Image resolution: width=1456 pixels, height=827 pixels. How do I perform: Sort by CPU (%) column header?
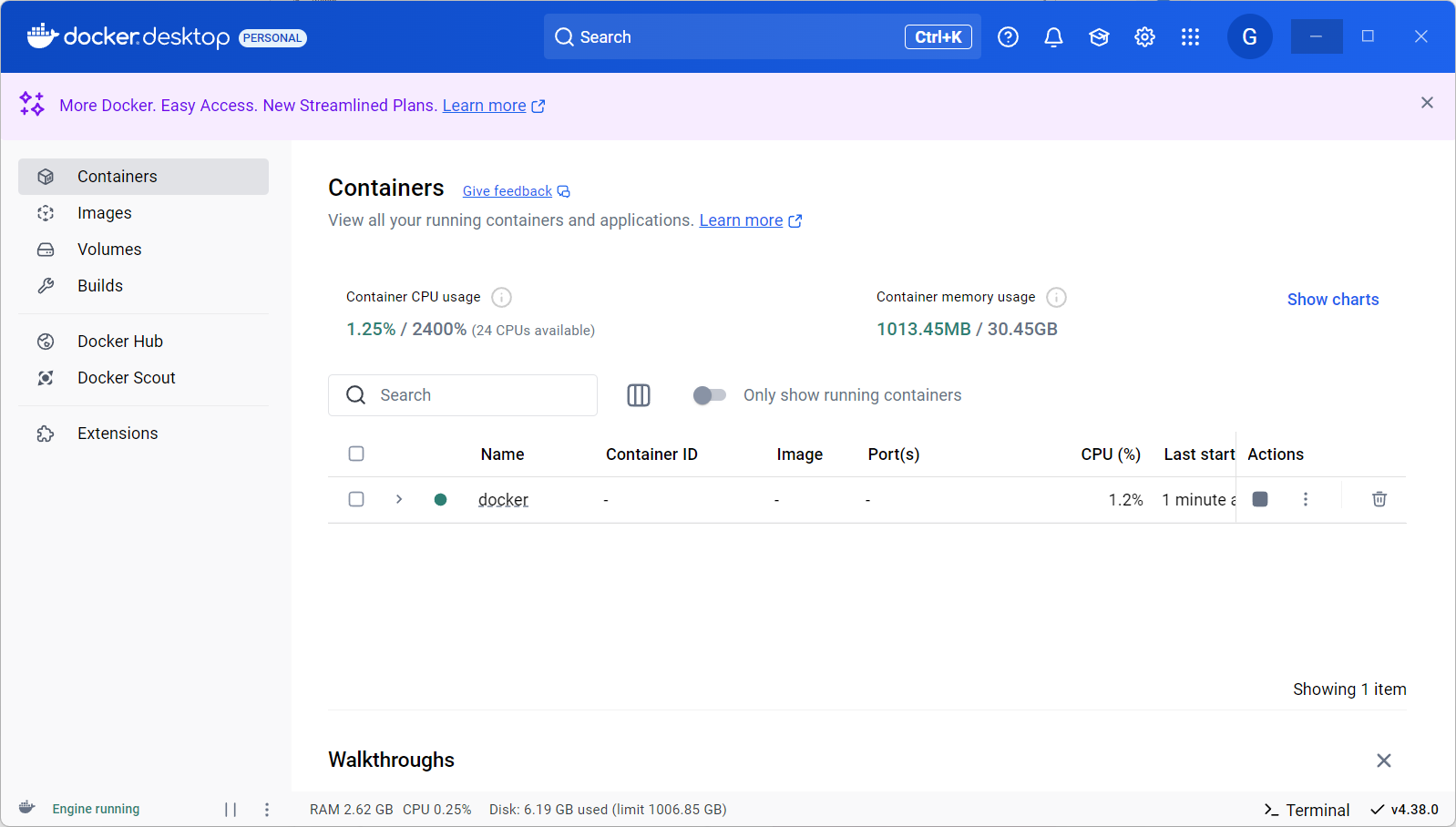click(1111, 454)
